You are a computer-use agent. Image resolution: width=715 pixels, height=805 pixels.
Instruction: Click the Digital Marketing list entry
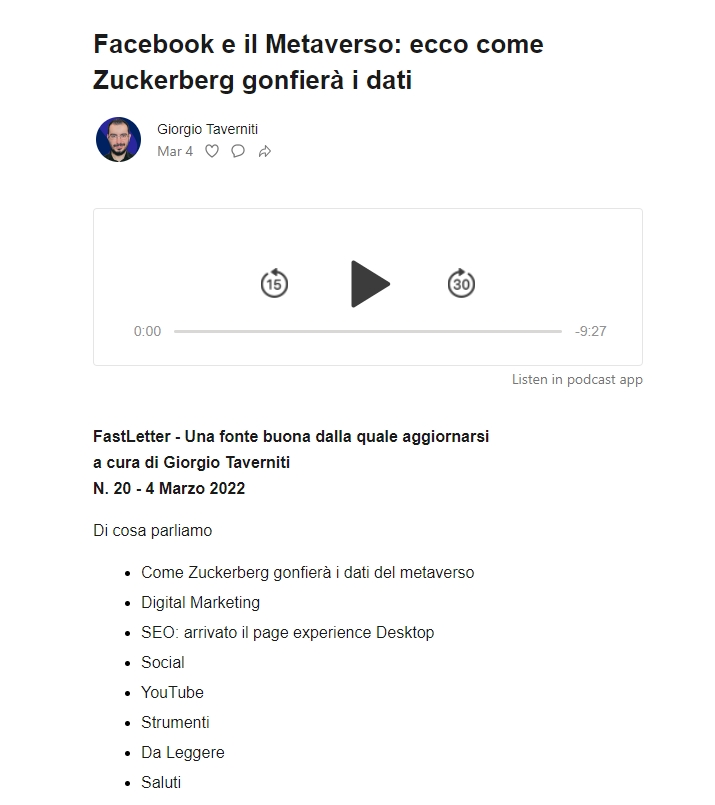point(200,602)
